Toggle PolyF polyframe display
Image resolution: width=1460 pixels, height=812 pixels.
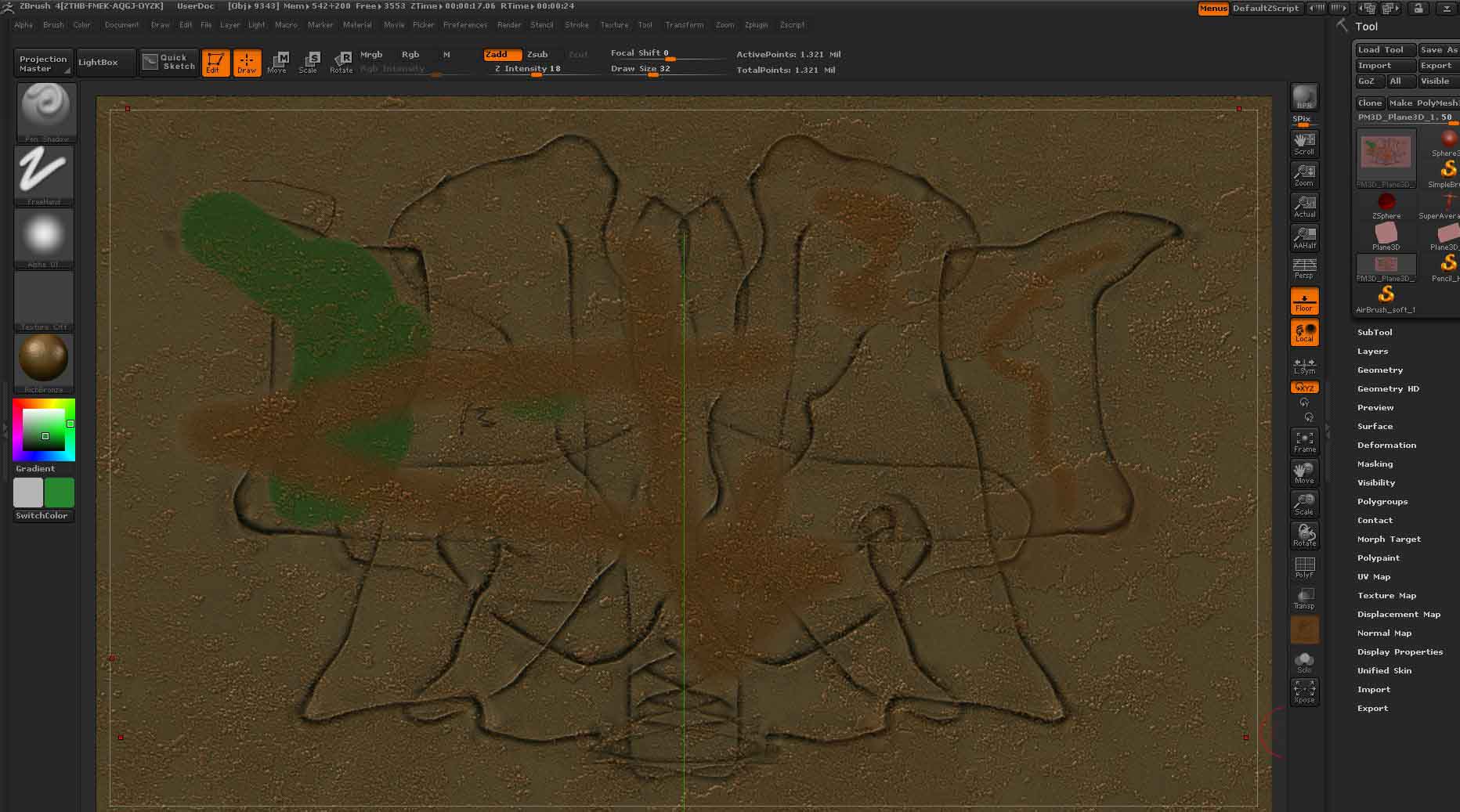(1304, 567)
